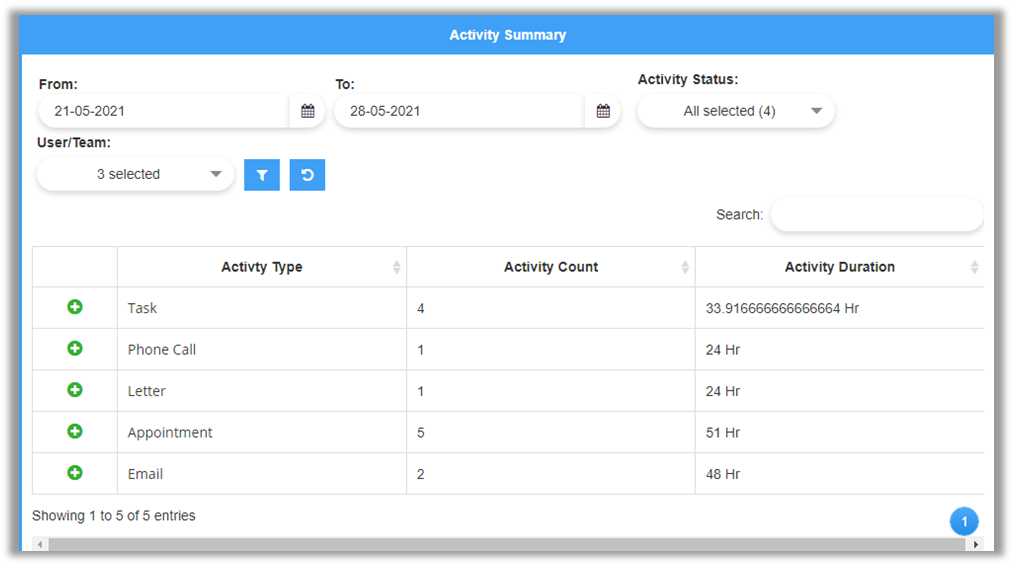This screenshot has height=566, width=1014.
Task: Click inside the Search field
Action: click(876, 215)
